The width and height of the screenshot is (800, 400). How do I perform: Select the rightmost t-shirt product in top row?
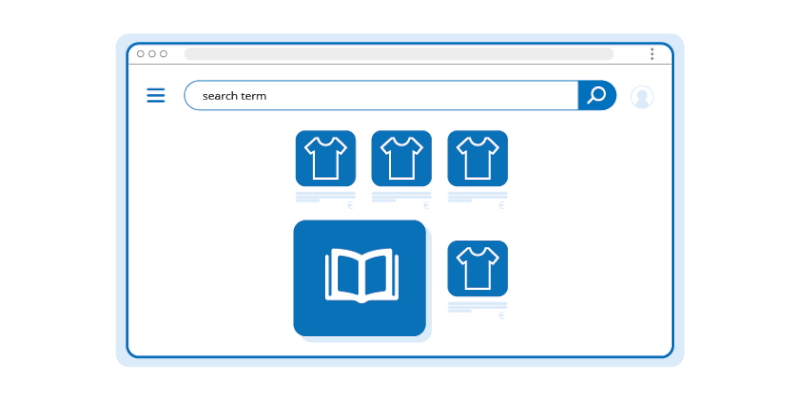tap(478, 158)
